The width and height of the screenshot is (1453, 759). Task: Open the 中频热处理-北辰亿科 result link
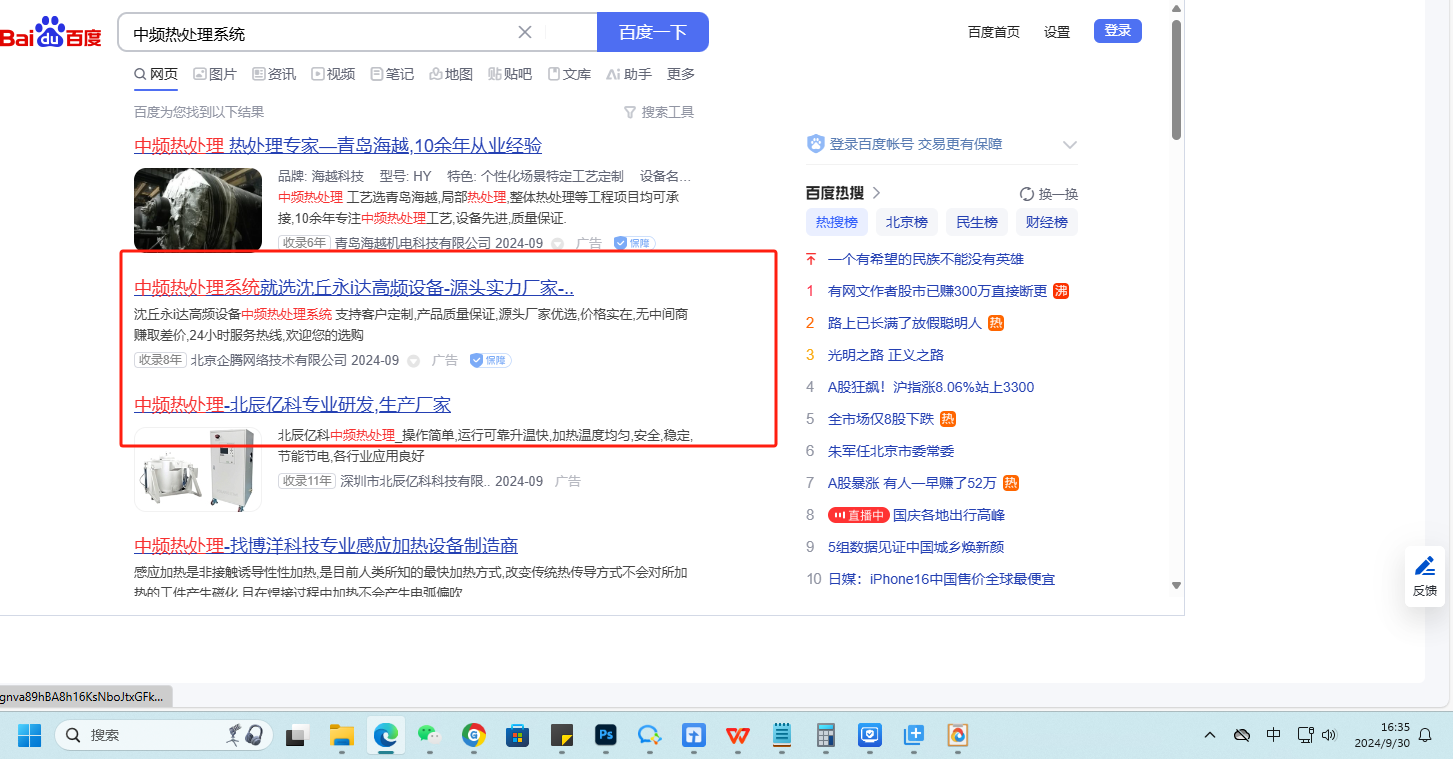(292, 405)
